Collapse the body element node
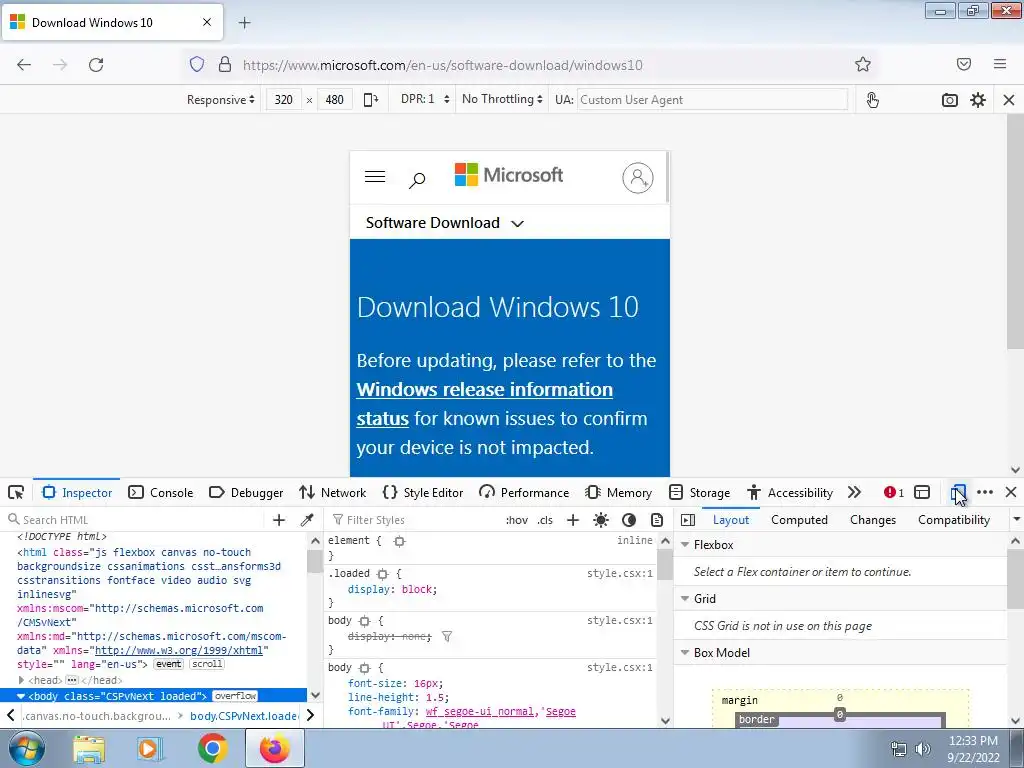 point(21,696)
